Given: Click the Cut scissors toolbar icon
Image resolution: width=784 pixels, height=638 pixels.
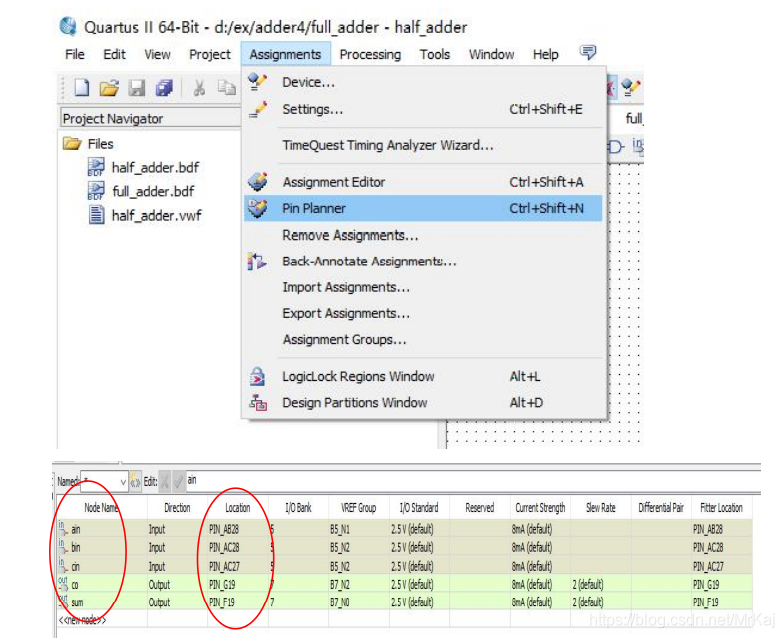Looking at the screenshot, I should (x=199, y=88).
